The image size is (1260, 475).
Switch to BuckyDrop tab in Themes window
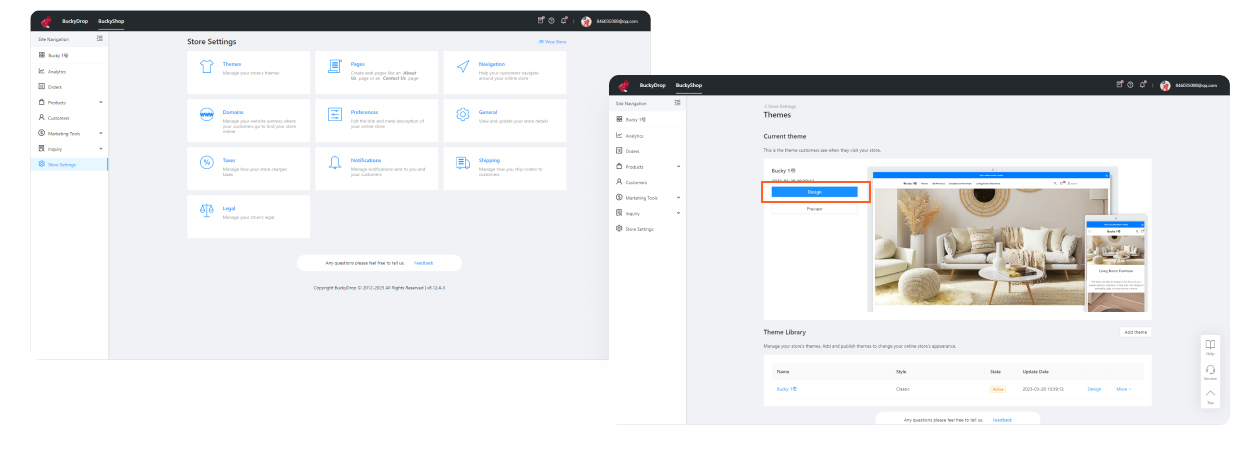(652, 85)
